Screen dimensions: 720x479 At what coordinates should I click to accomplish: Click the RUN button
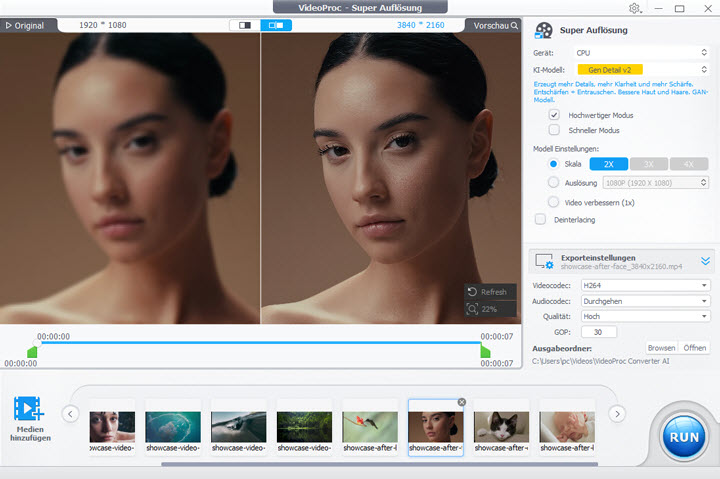684,437
